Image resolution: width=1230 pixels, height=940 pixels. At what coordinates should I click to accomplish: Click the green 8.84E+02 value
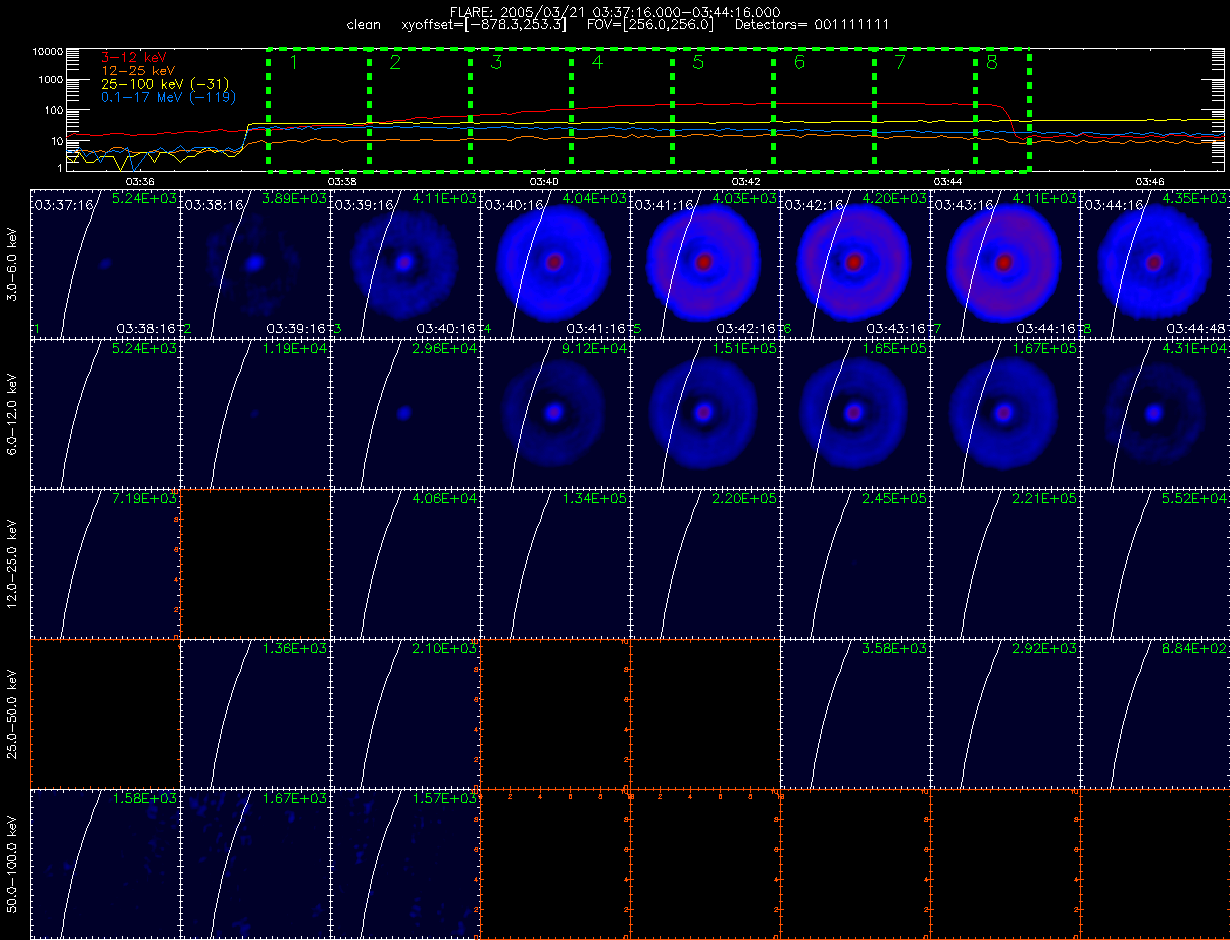(x=1195, y=649)
